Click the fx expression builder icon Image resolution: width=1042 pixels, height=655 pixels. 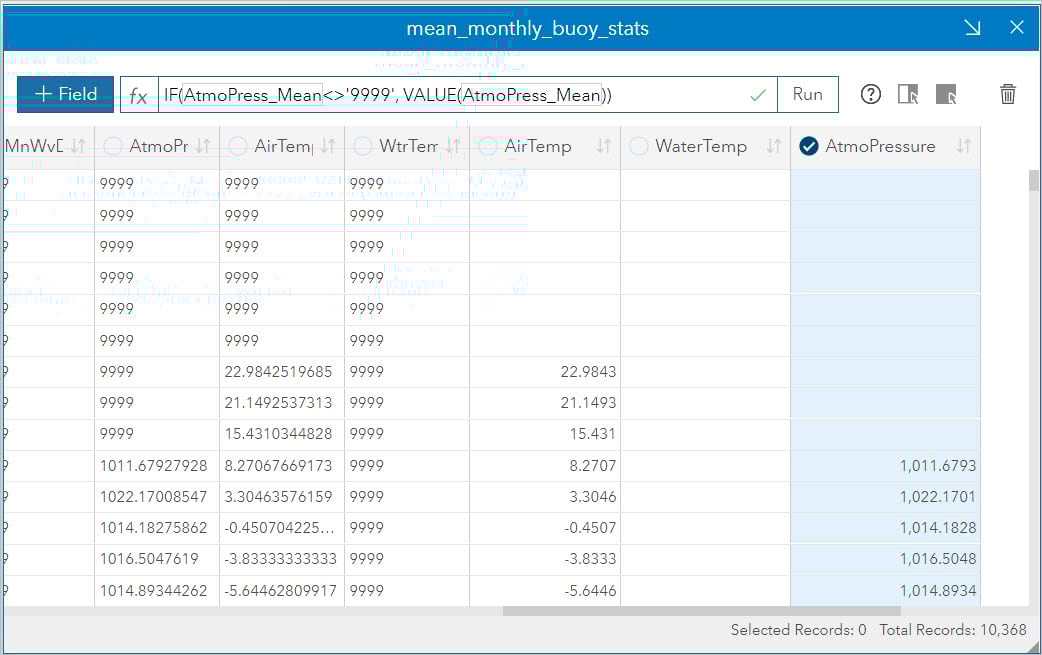[x=138, y=93]
